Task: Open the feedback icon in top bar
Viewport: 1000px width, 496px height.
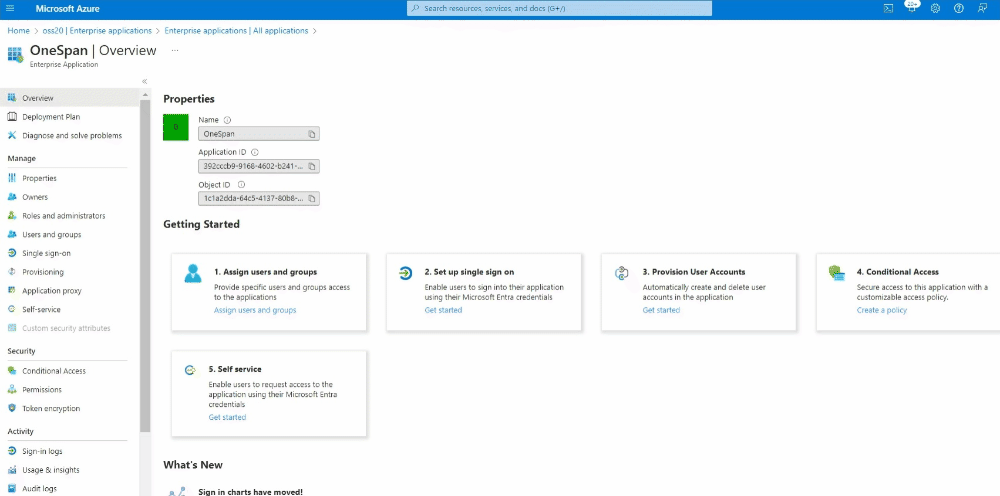Action: 982,9
